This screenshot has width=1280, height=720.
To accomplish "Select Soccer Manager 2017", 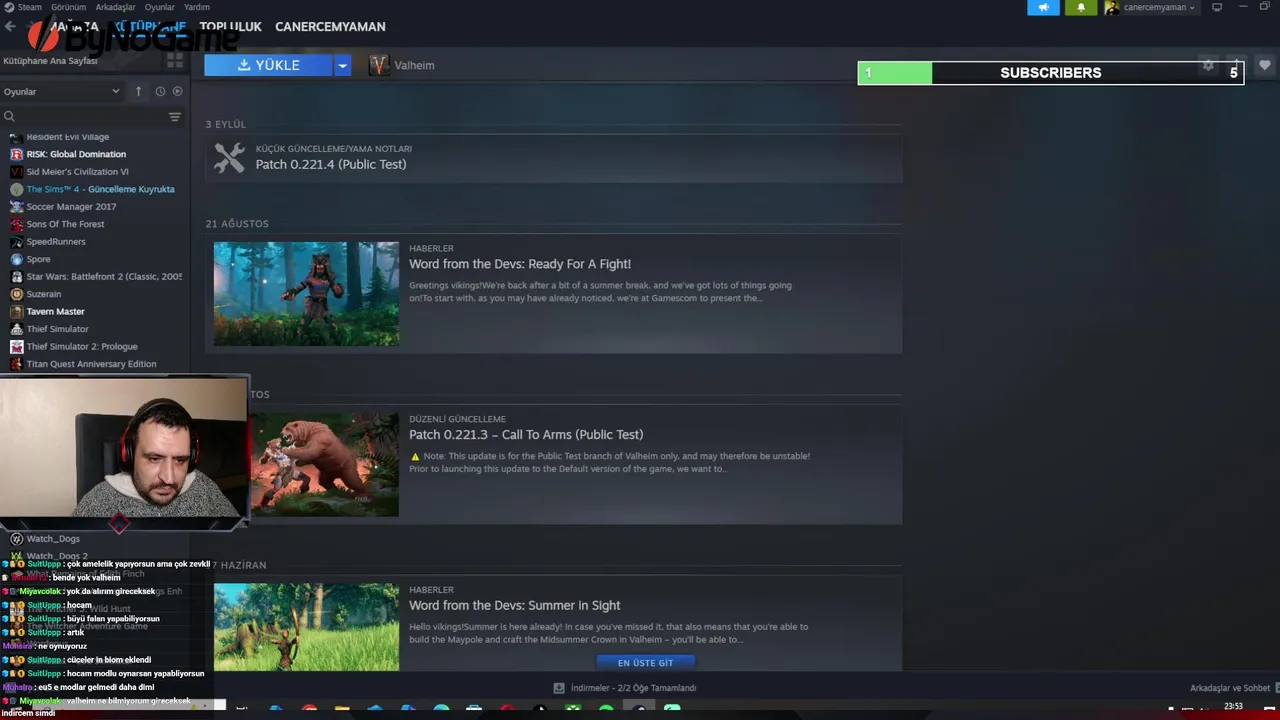I will point(71,207).
